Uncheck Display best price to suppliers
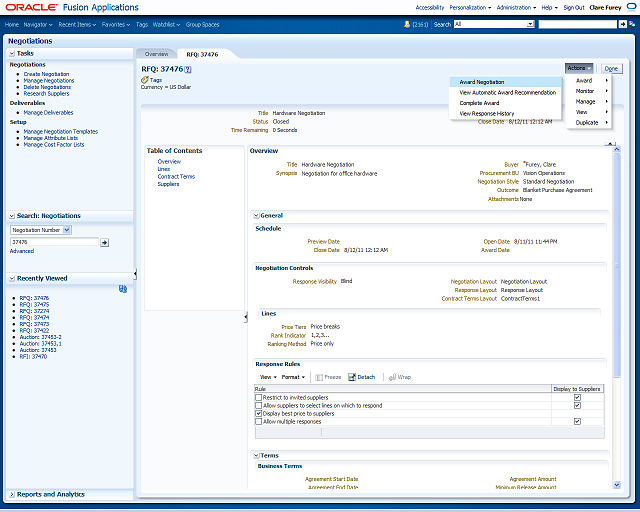Viewport: 640px width, 512px height. (258, 414)
